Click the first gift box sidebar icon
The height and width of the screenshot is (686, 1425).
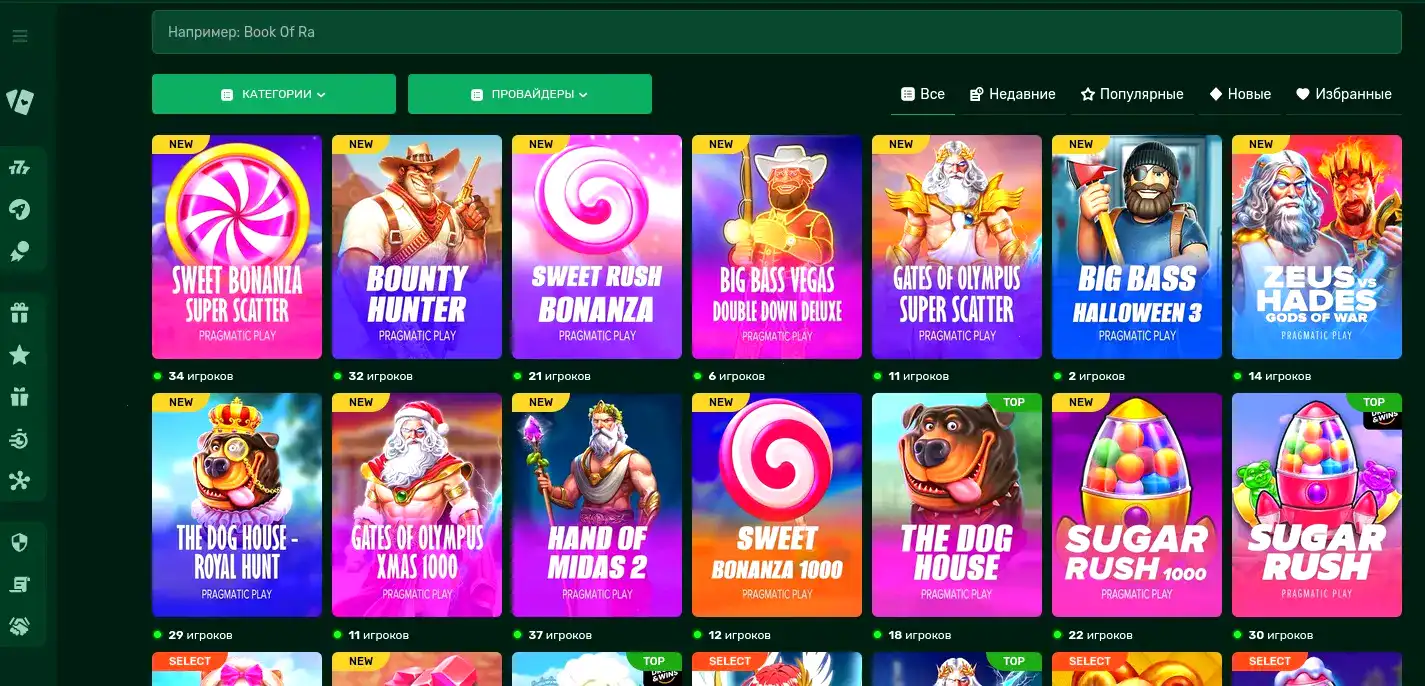click(20, 313)
